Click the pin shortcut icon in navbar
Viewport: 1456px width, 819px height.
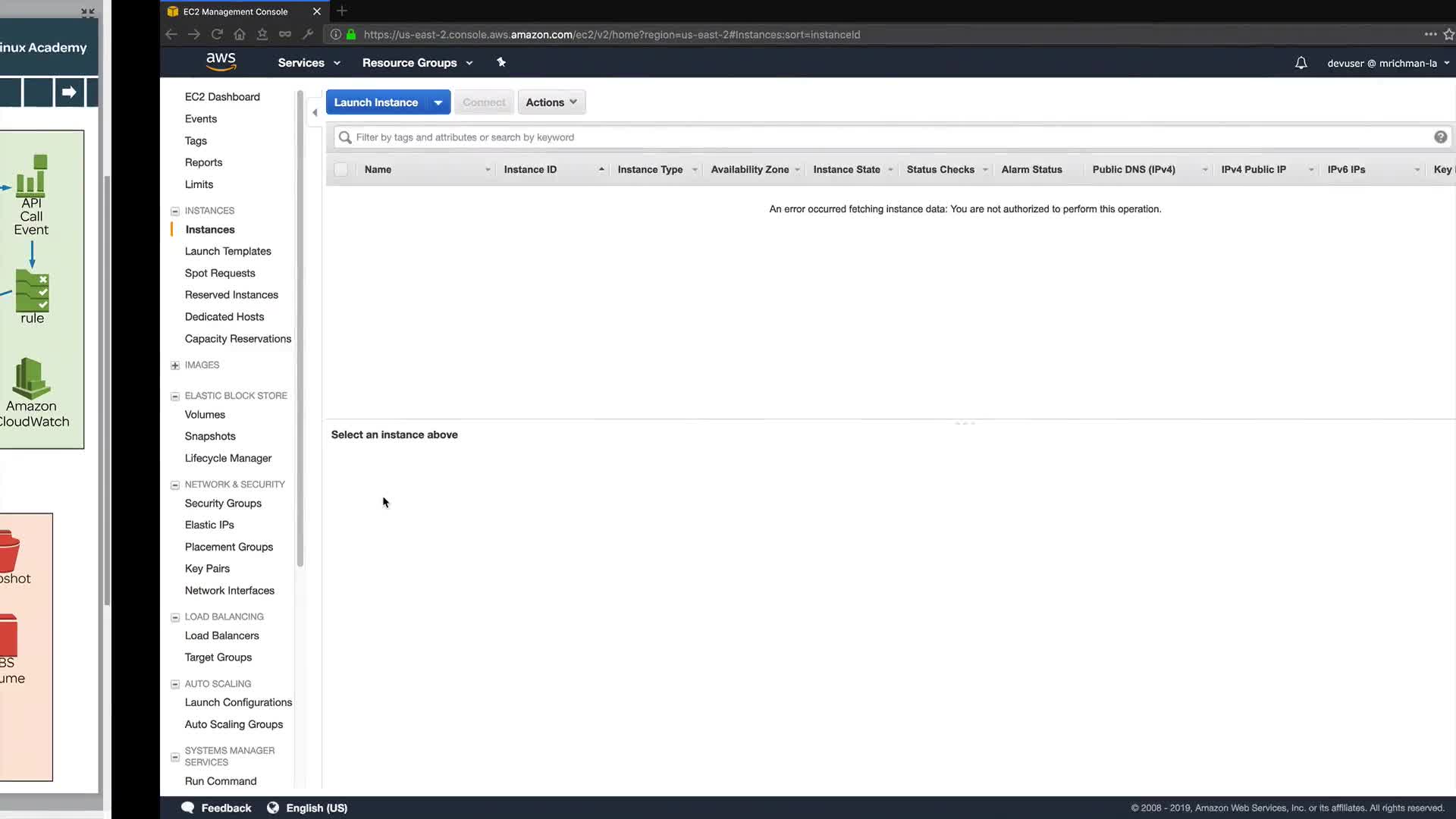point(501,62)
